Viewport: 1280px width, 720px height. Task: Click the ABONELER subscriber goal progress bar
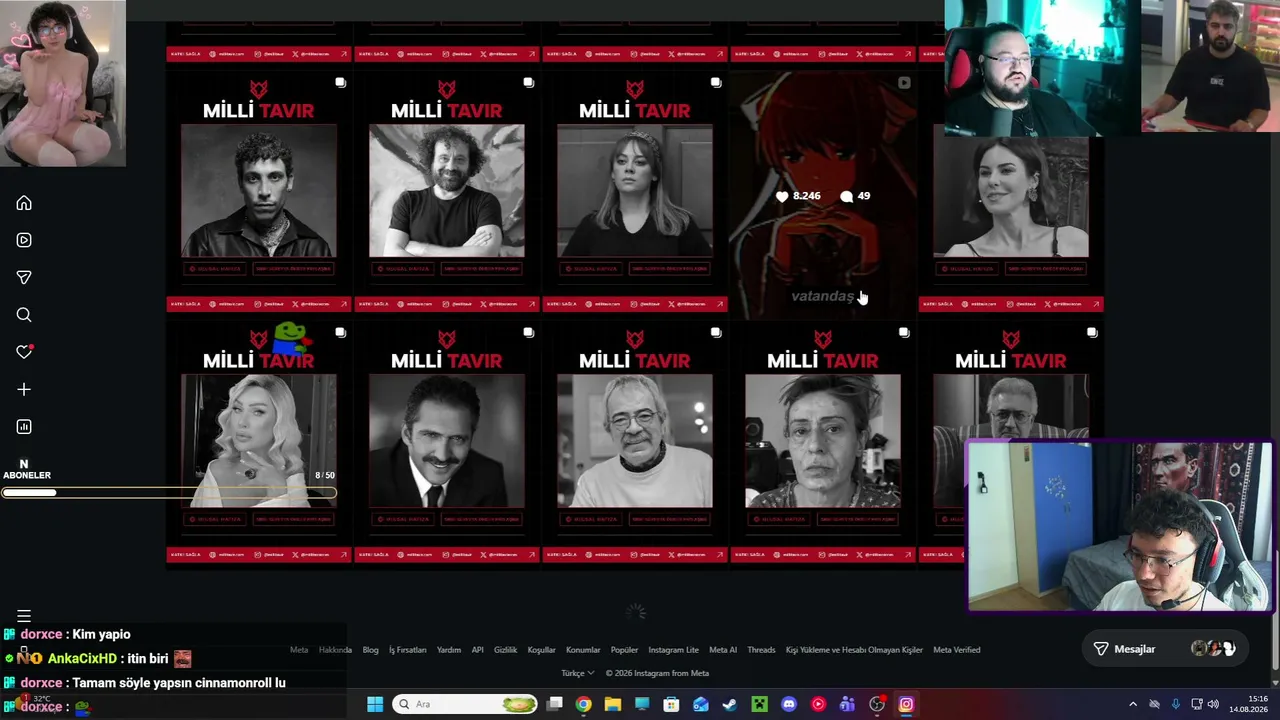[169, 492]
